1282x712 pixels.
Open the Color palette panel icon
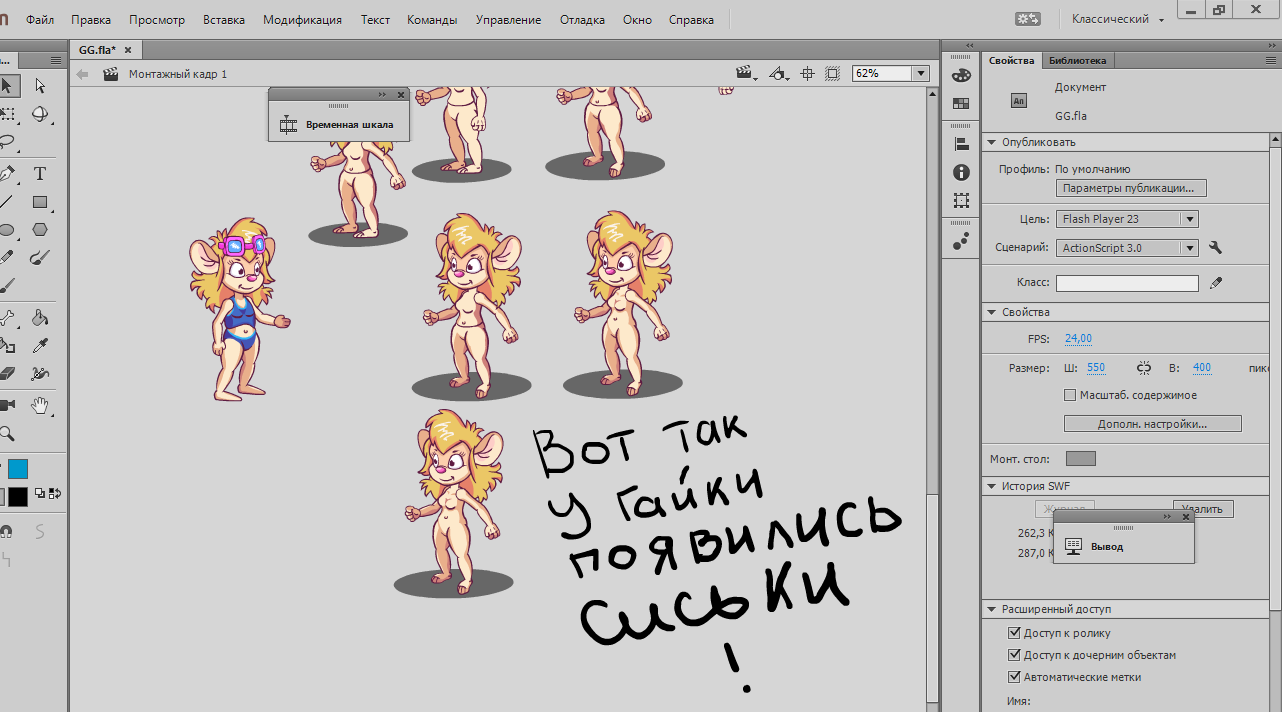(961, 75)
